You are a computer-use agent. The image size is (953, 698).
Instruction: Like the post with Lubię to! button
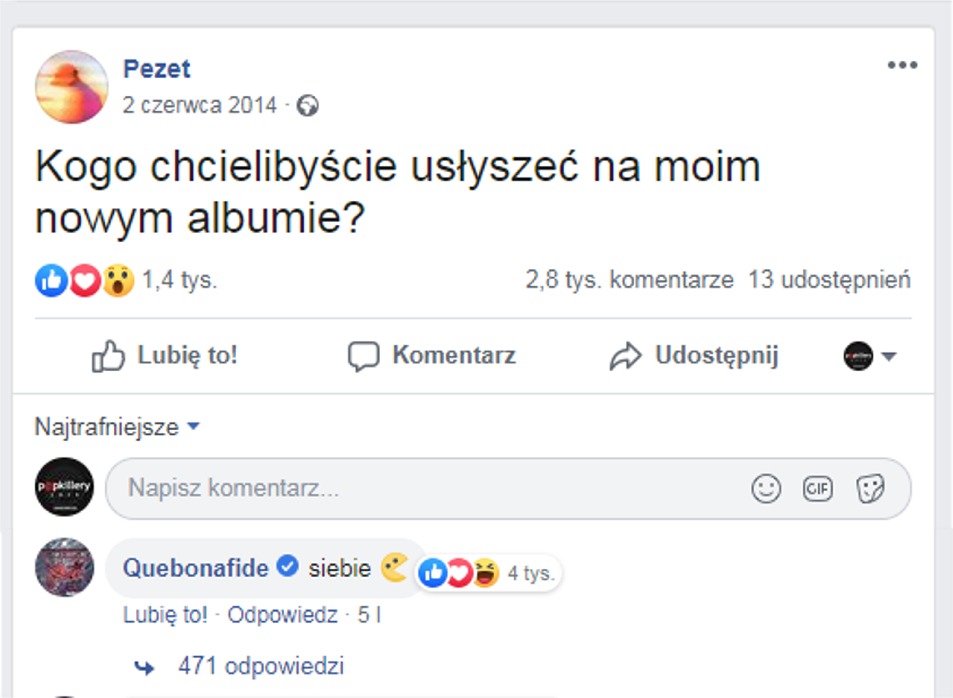tap(165, 356)
